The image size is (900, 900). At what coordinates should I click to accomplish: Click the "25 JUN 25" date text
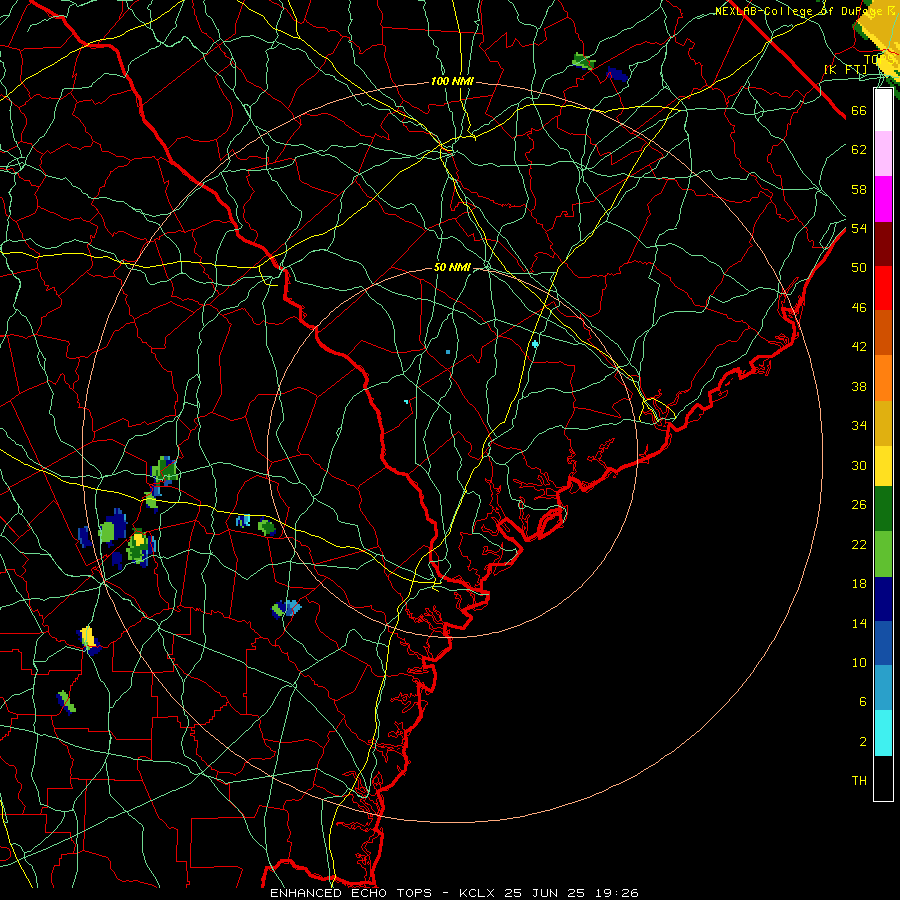pyautogui.click(x=544, y=893)
